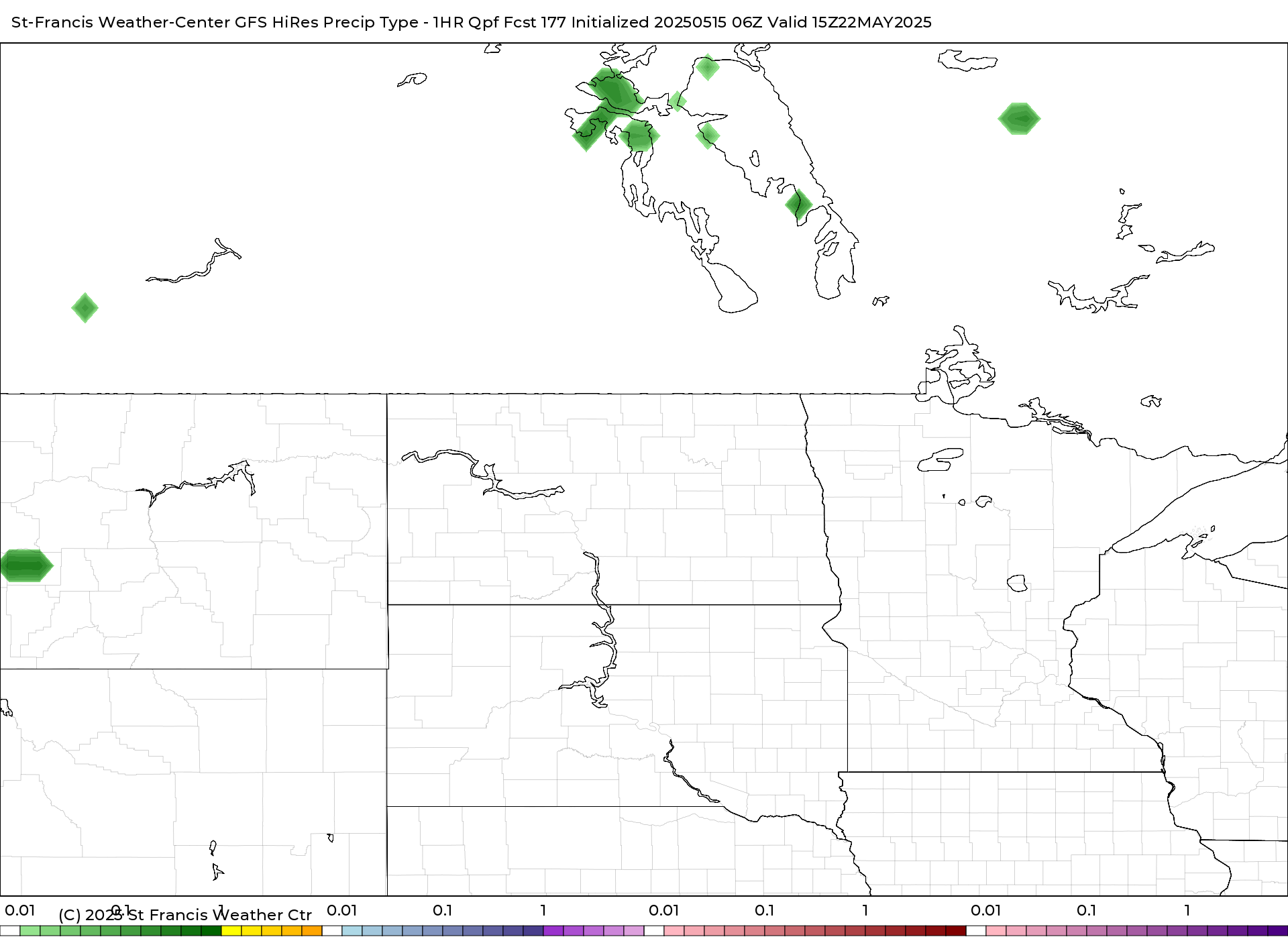Click the small green diamond in the northwest

(x=85, y=308)
